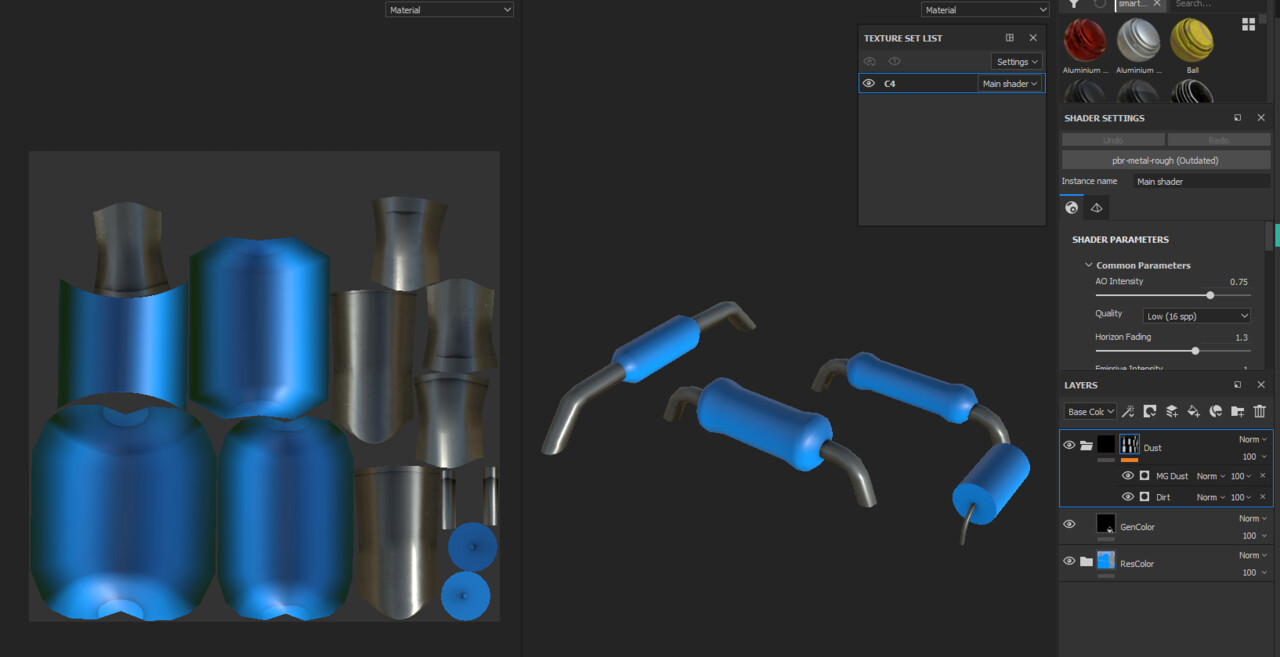The height and width of the screenshot is (657, 1280).
Task: Click the Undo button in Shader Settings
Action: pos(1113,140)
